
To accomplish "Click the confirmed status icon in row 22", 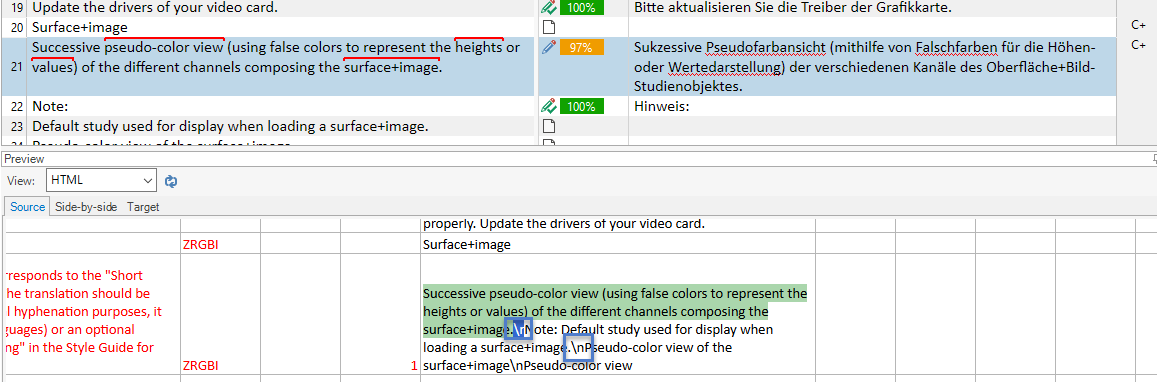I will pyautogui.click(x=548, y=106).
